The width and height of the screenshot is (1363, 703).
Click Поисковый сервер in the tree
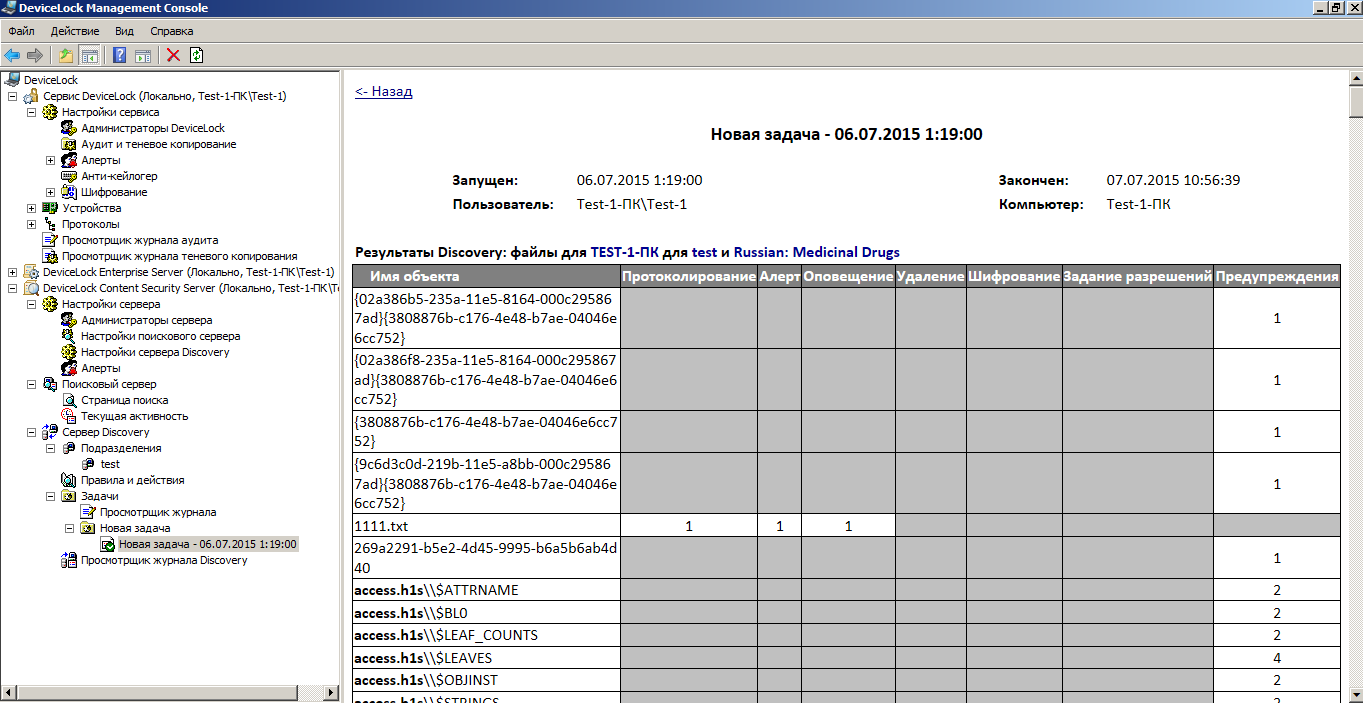[x=109, y=384]
